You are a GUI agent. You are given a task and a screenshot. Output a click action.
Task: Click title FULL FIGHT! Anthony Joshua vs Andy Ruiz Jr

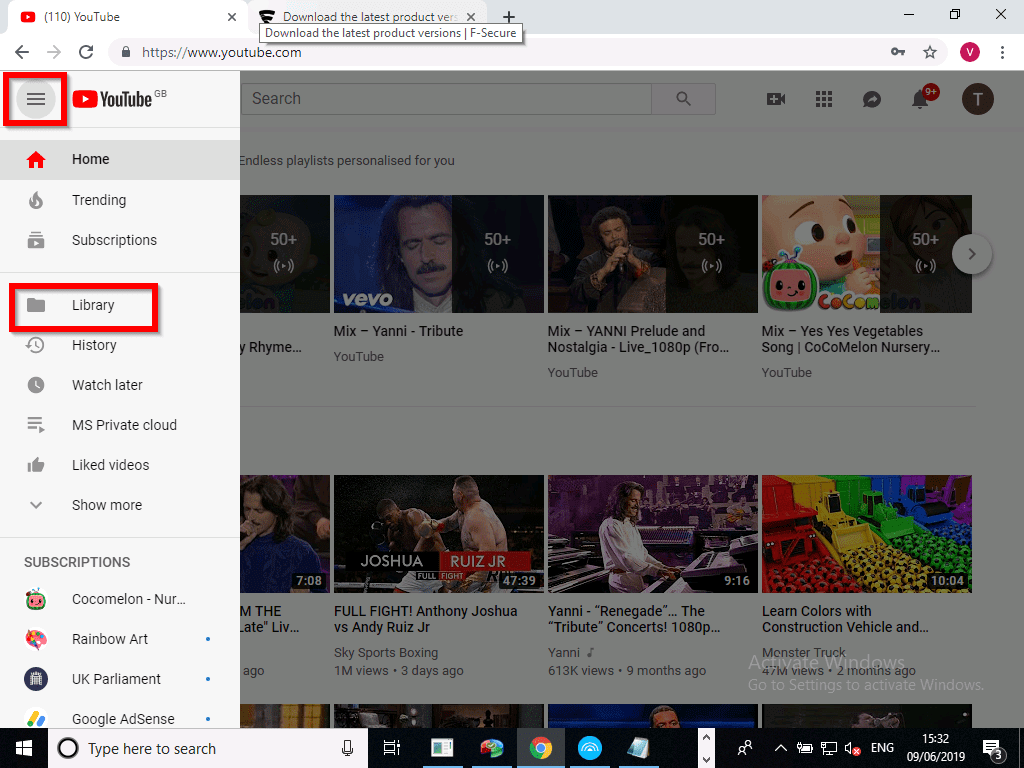(x=426, y=619)
